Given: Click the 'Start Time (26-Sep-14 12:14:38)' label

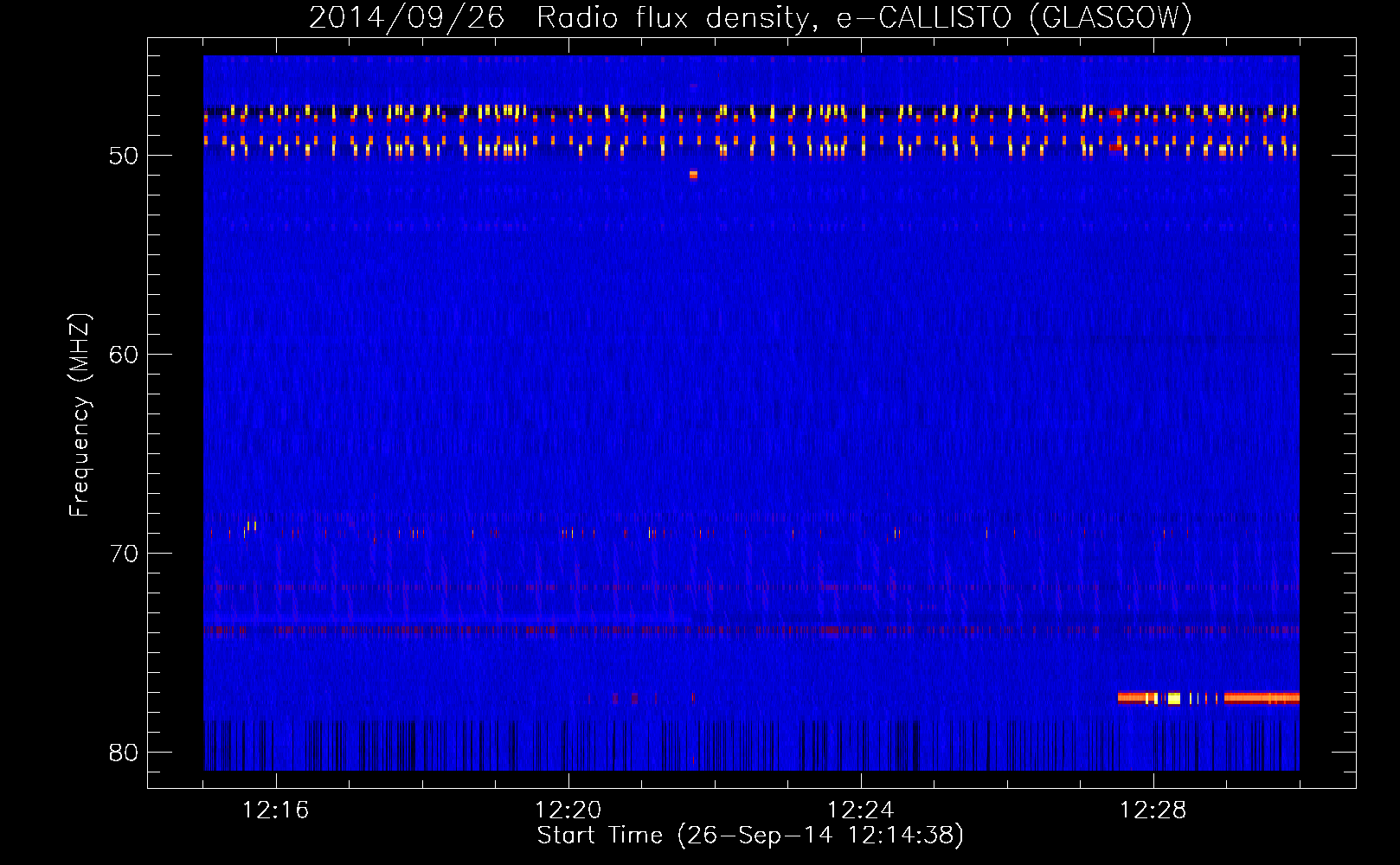Looking at the screenshot, I should (x=750, y=836).
